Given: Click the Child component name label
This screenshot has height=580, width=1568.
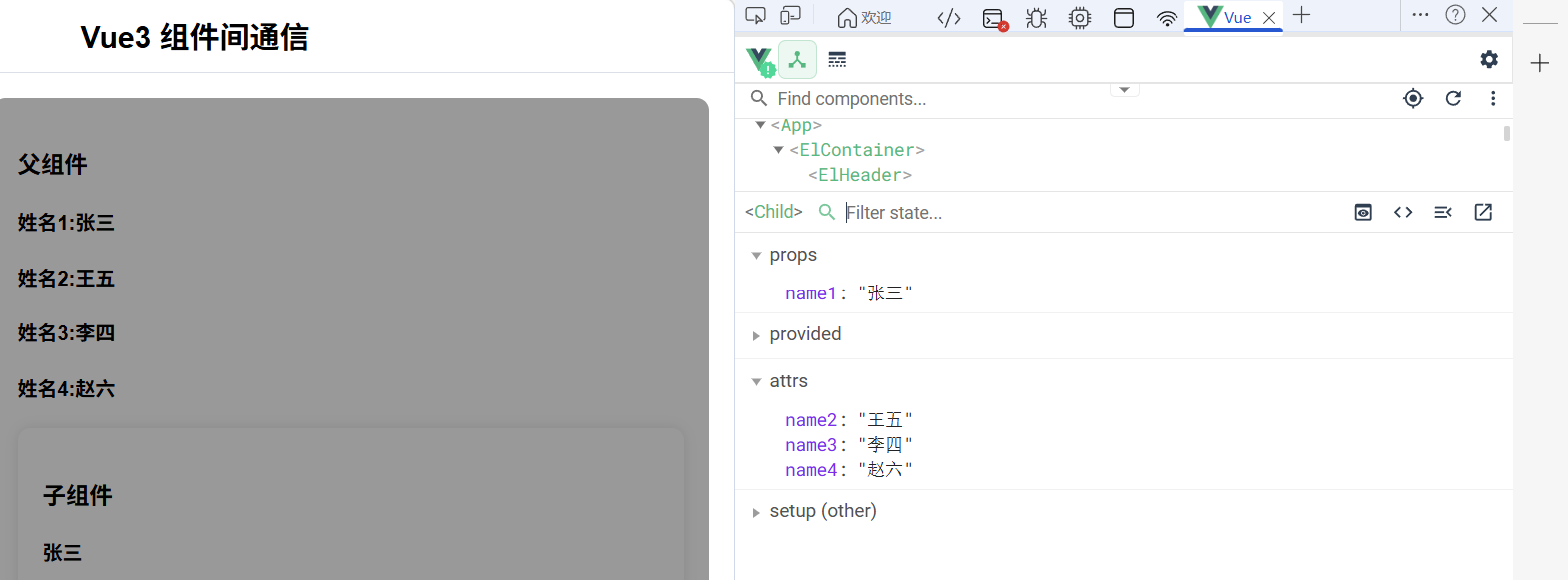Looking at the screenshot, I should pyautogui.click(x=774, y=212).
